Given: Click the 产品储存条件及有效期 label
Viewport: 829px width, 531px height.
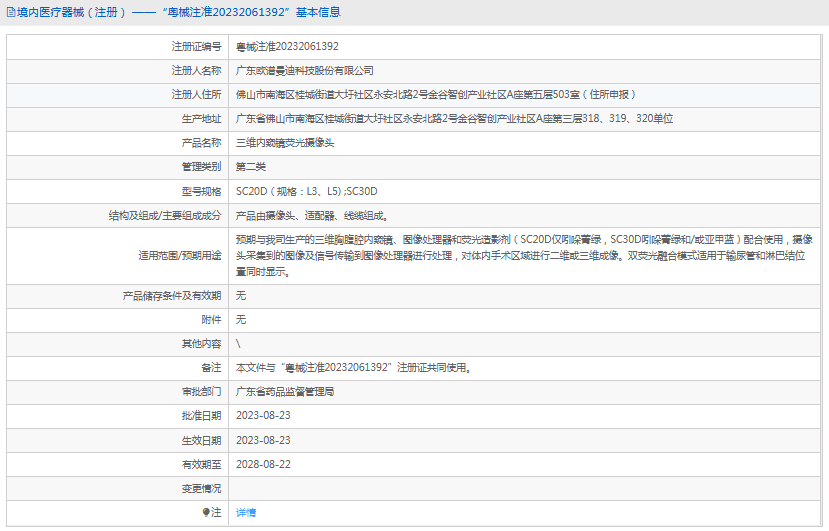Looking at the screenshot, I should point(172,296).
